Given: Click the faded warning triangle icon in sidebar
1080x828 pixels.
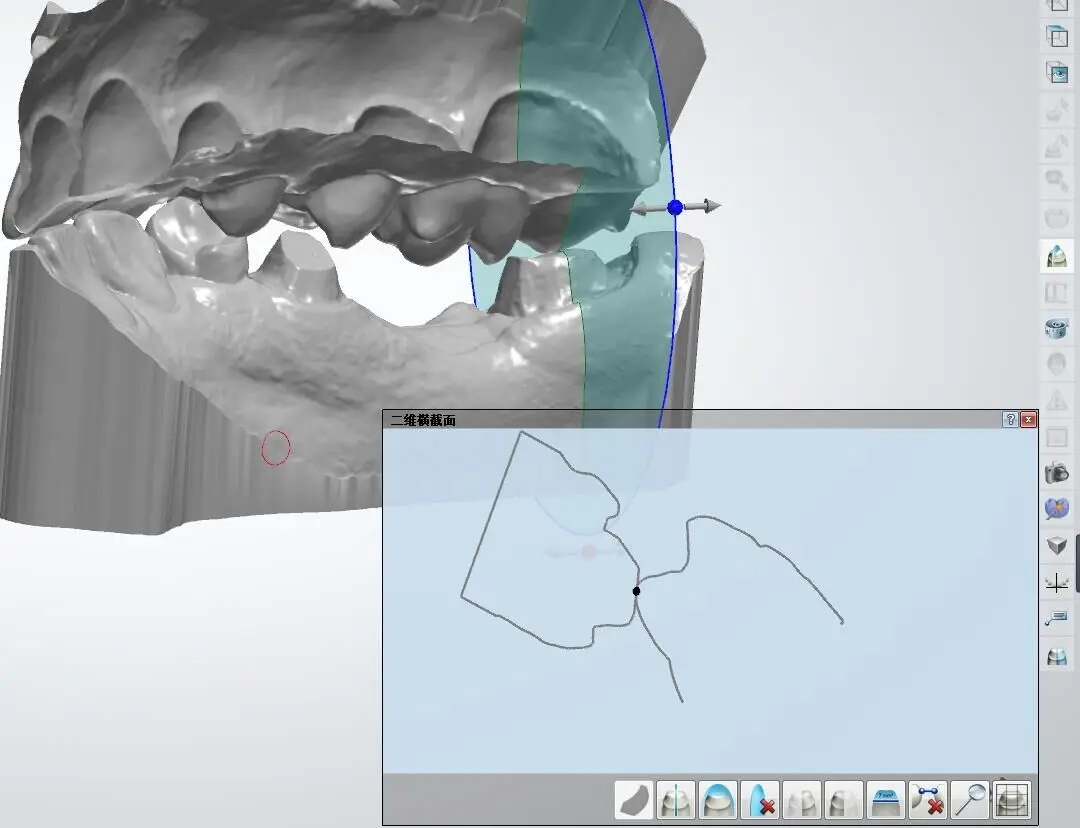Looking at the screenshot, I should click(1057, 400).
